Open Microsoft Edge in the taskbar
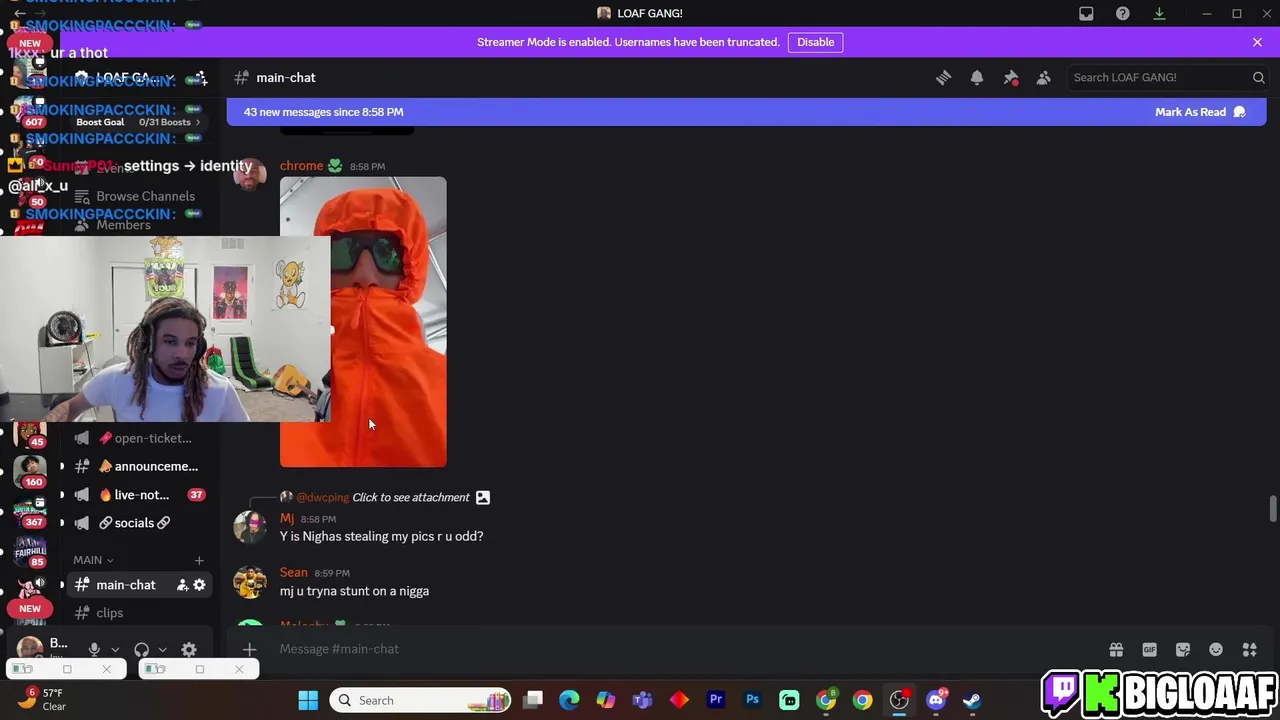Viewport: 1280px width, 720px height. (x=569, y=700)
